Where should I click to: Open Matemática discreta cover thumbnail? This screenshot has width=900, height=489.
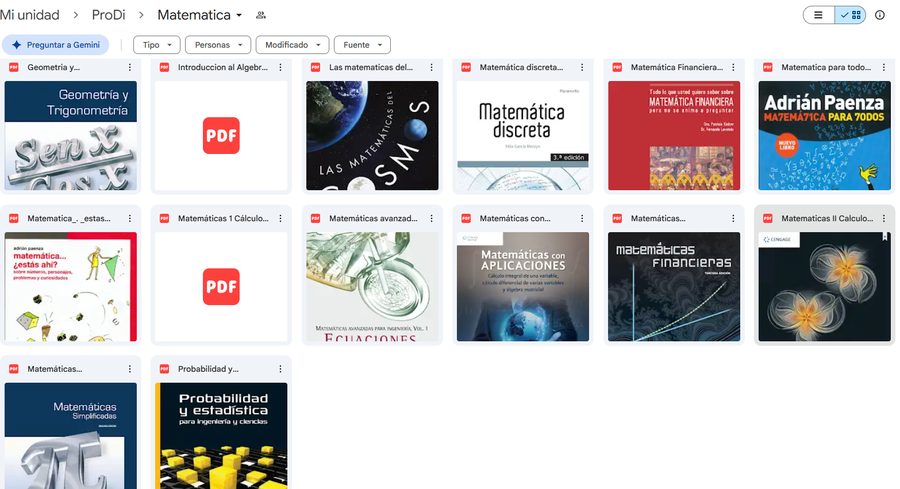[523, 135]
